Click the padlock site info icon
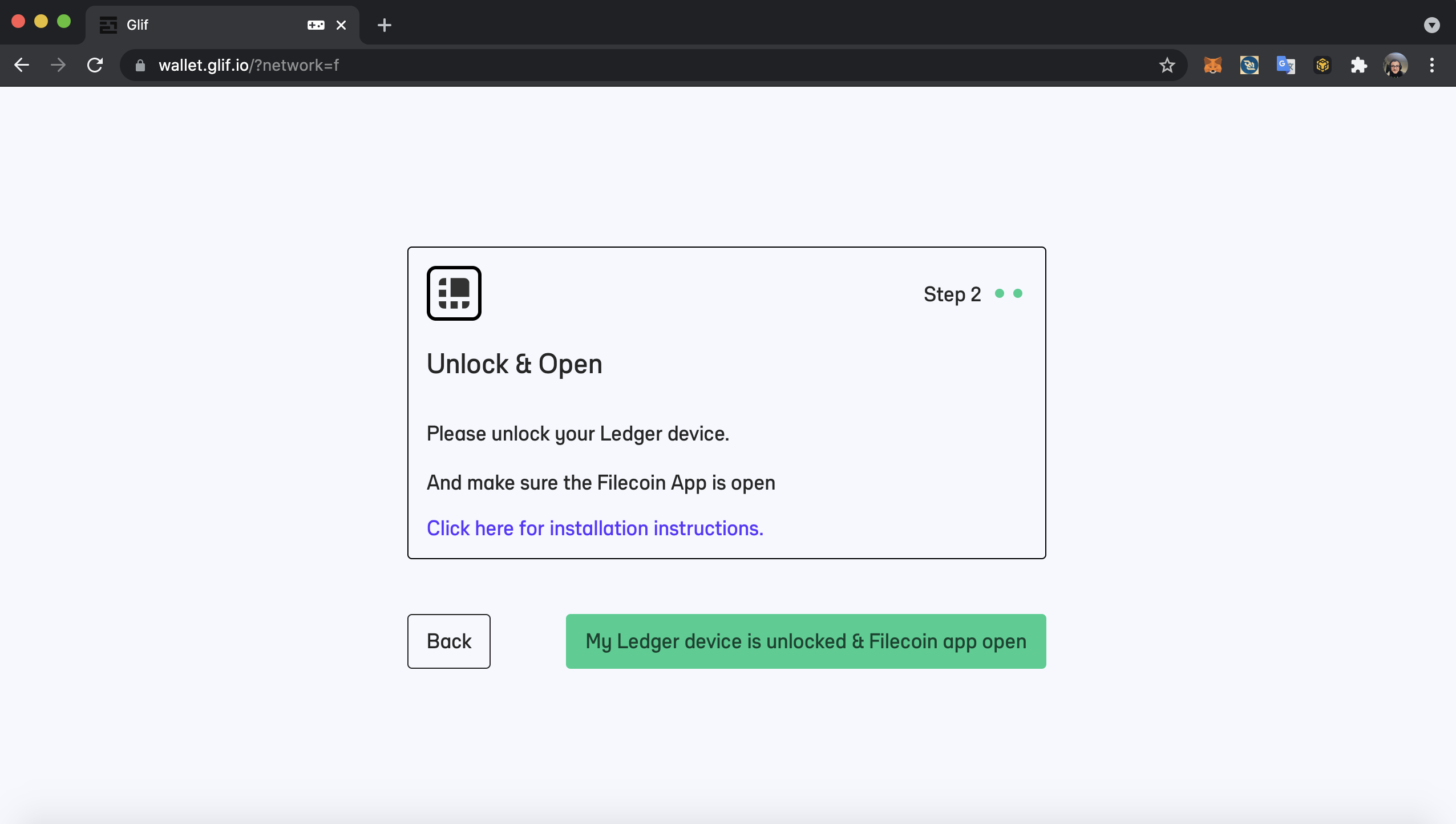Screen dimensions: 1456x824 (140, 66)
